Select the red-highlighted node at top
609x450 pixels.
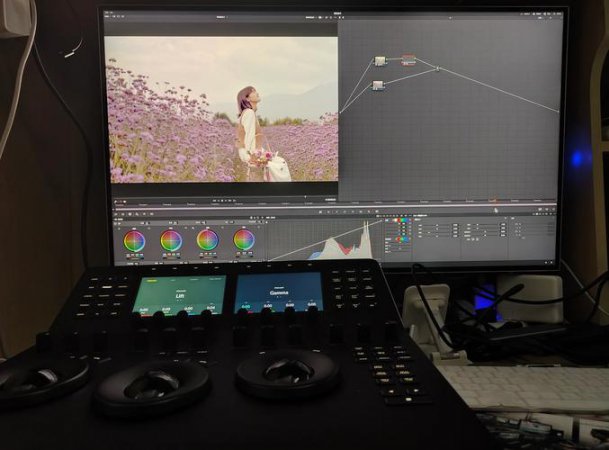click(408, 60)
